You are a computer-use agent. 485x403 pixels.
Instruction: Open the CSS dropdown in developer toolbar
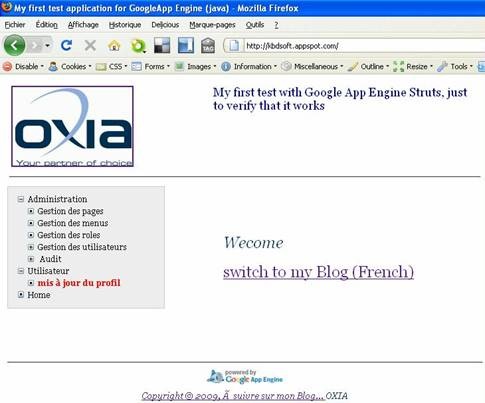(111, 66)
